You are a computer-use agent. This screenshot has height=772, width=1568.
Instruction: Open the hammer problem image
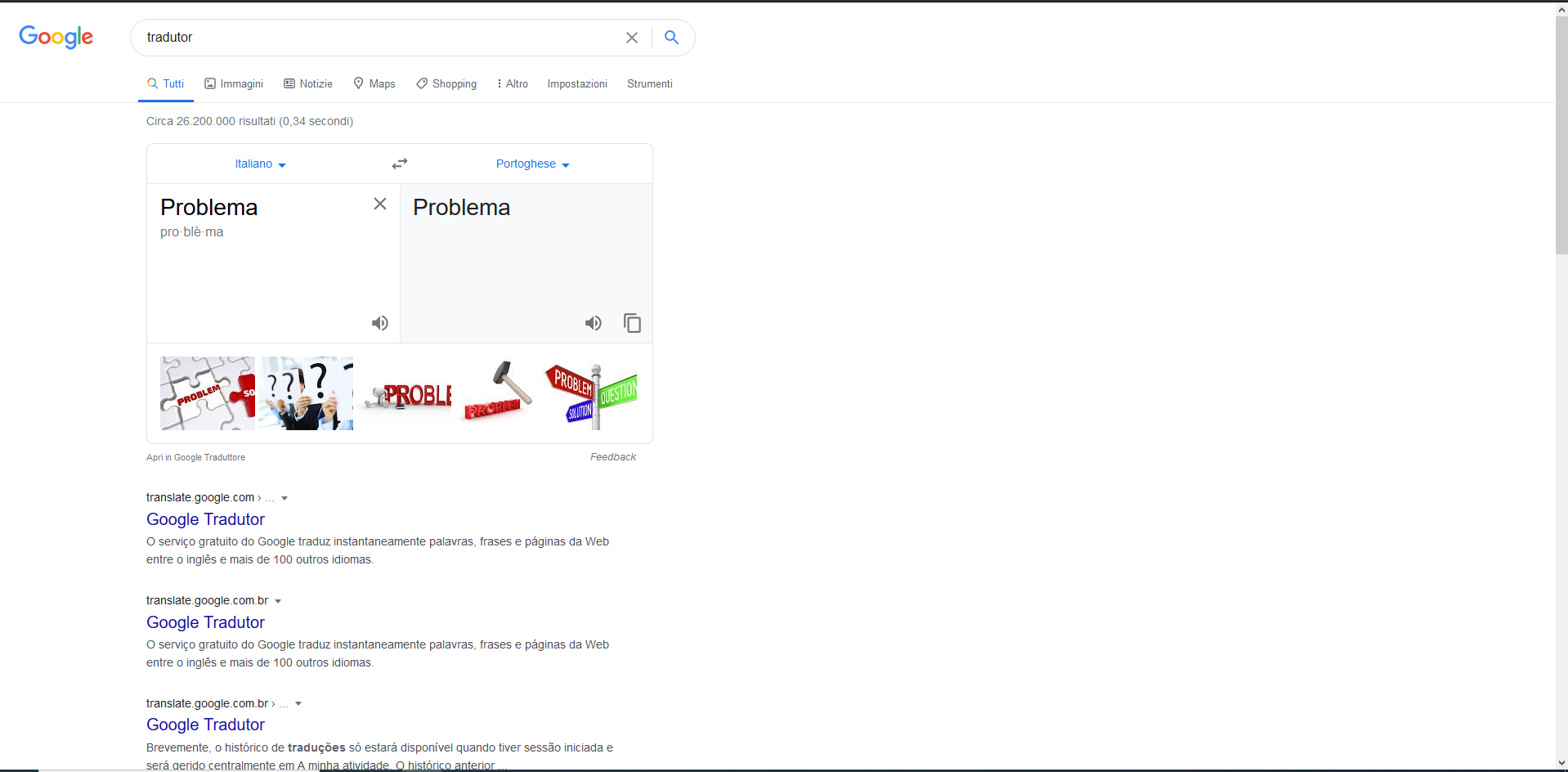pyautogui.click(x=497, y=393)
